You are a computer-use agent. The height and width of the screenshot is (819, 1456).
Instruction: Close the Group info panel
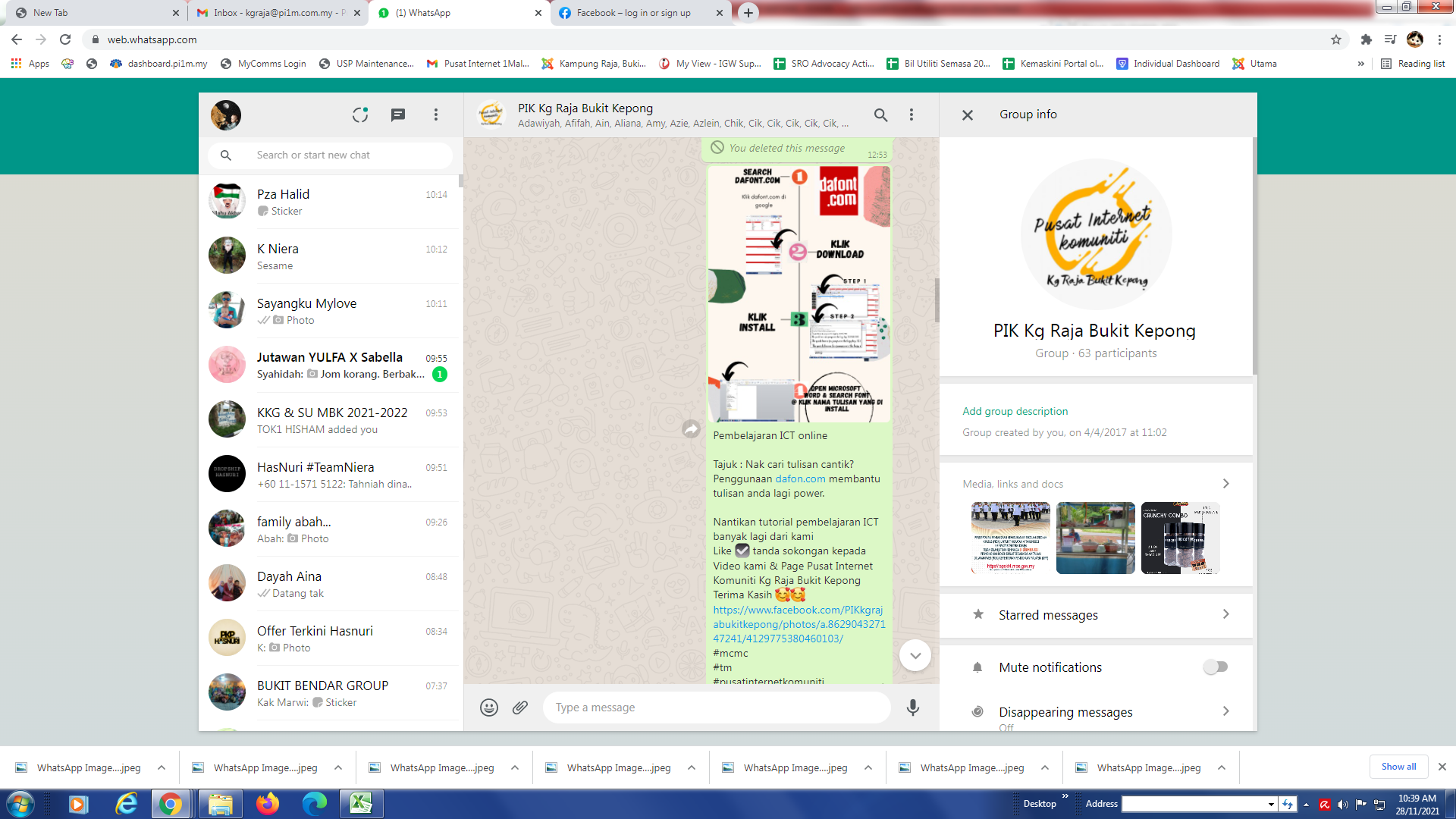pyautogui.click(x=968, y=115)
